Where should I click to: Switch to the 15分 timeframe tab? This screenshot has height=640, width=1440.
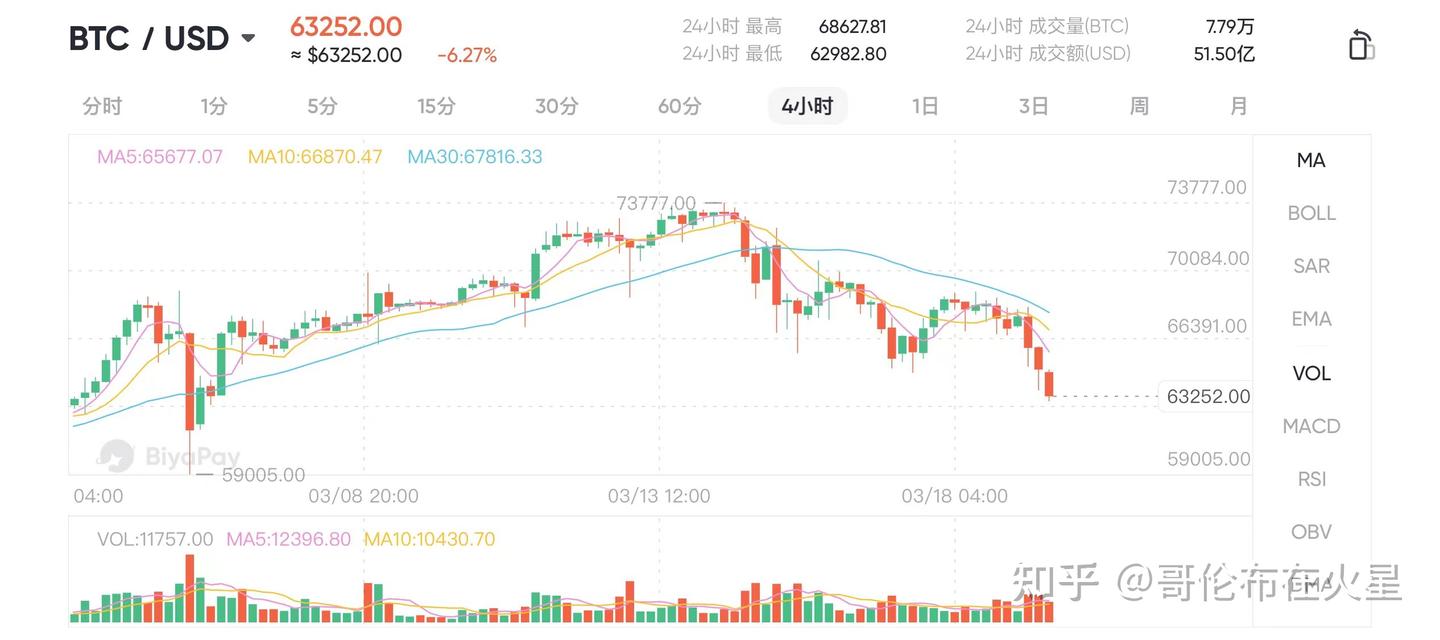point(436,104)
